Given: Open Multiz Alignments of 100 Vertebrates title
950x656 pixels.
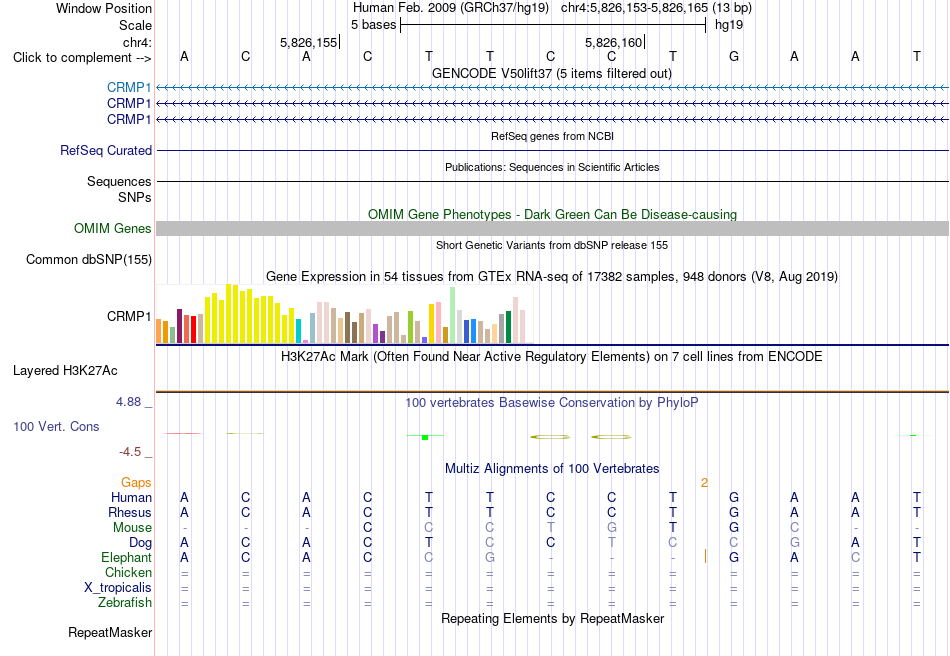Looking at the screenshot, I should click(x=552, y=468).
